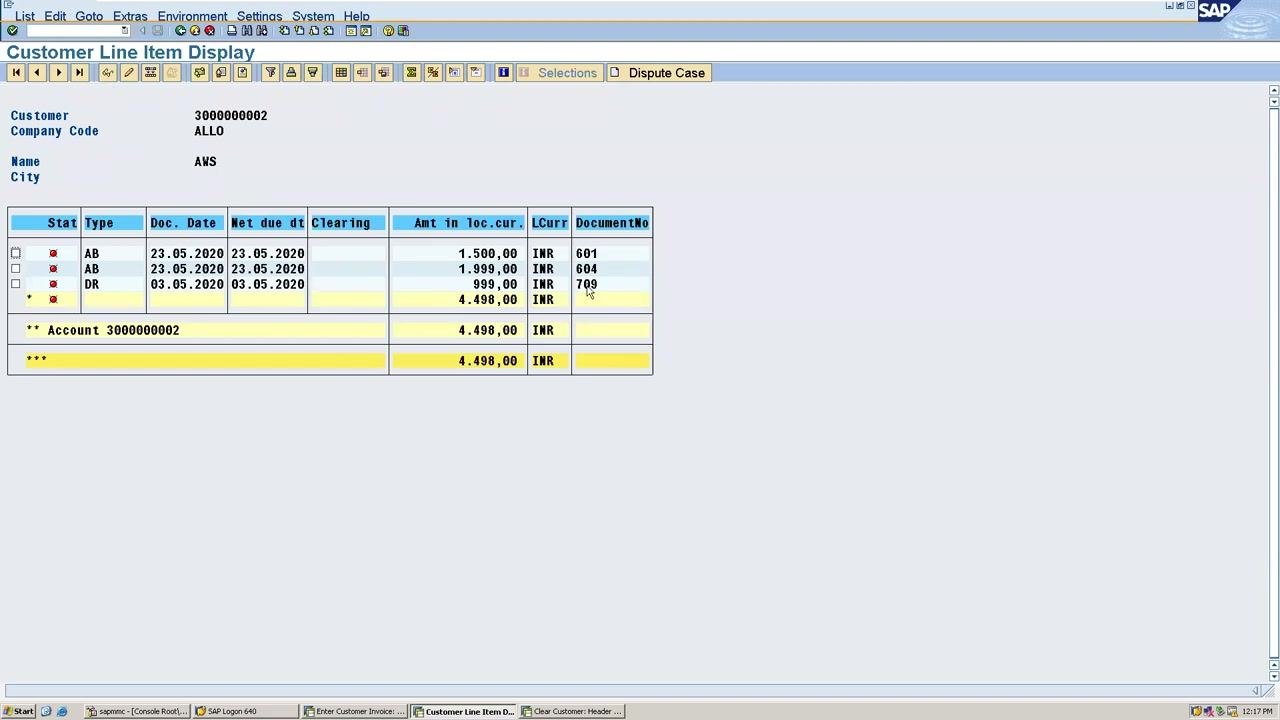Click the red status icon for document 604
The image size is (1280, 720).
pos(53,269)
